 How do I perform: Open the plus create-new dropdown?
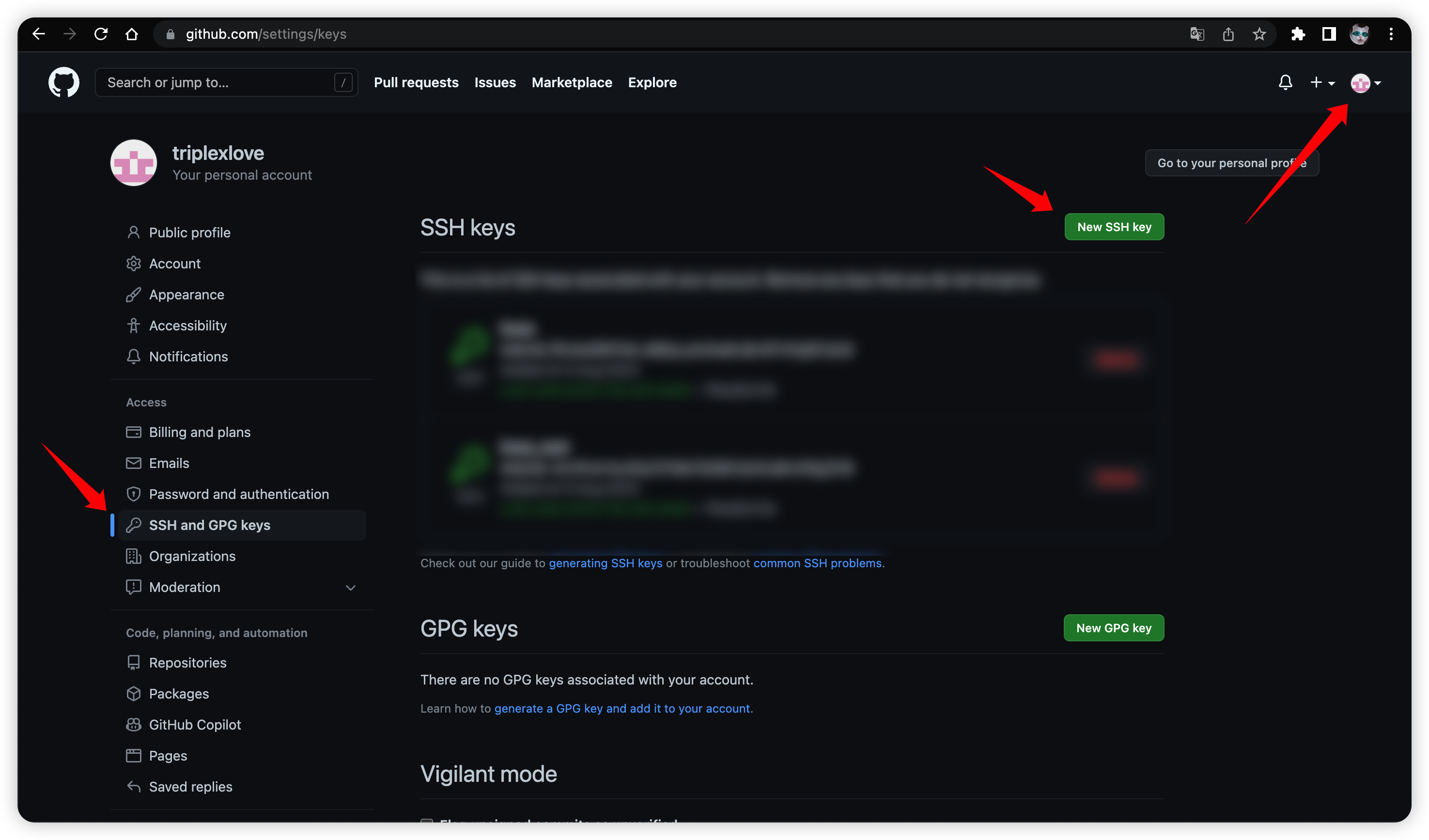1322,83
